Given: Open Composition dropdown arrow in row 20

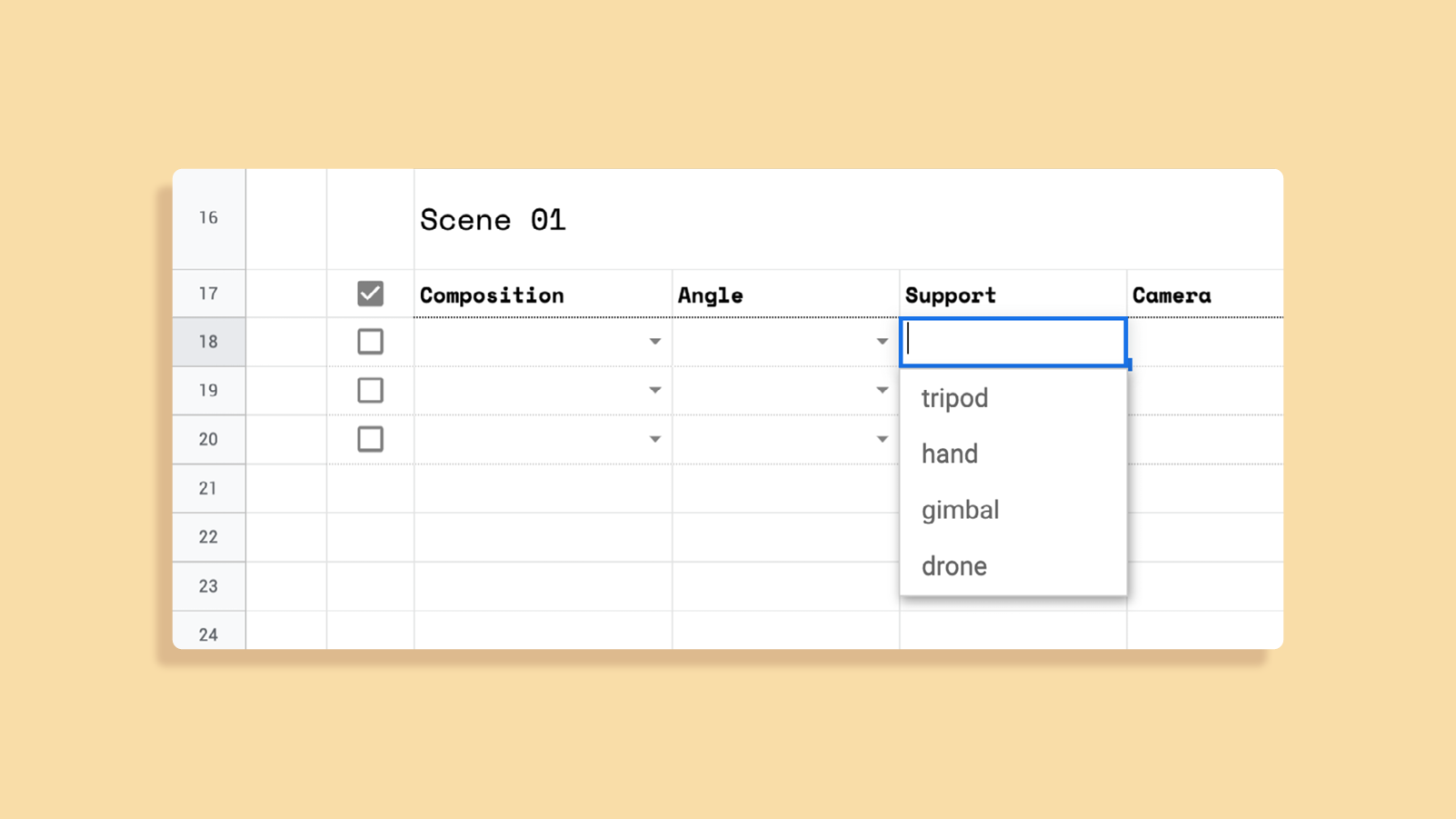Looking at the screenshot, I should (x=654, y=439).
